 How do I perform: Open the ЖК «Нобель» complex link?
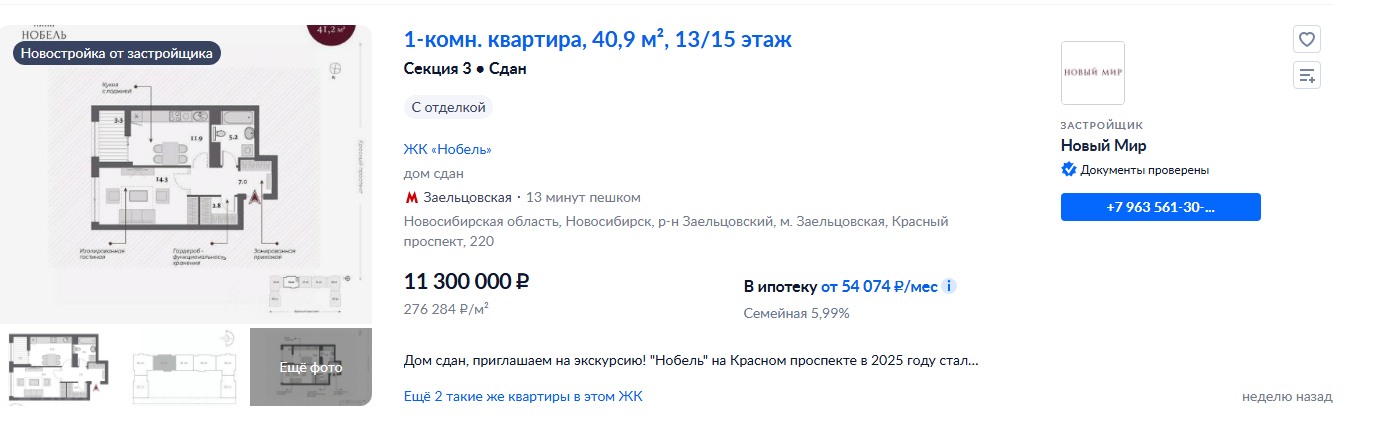(448, 149)
